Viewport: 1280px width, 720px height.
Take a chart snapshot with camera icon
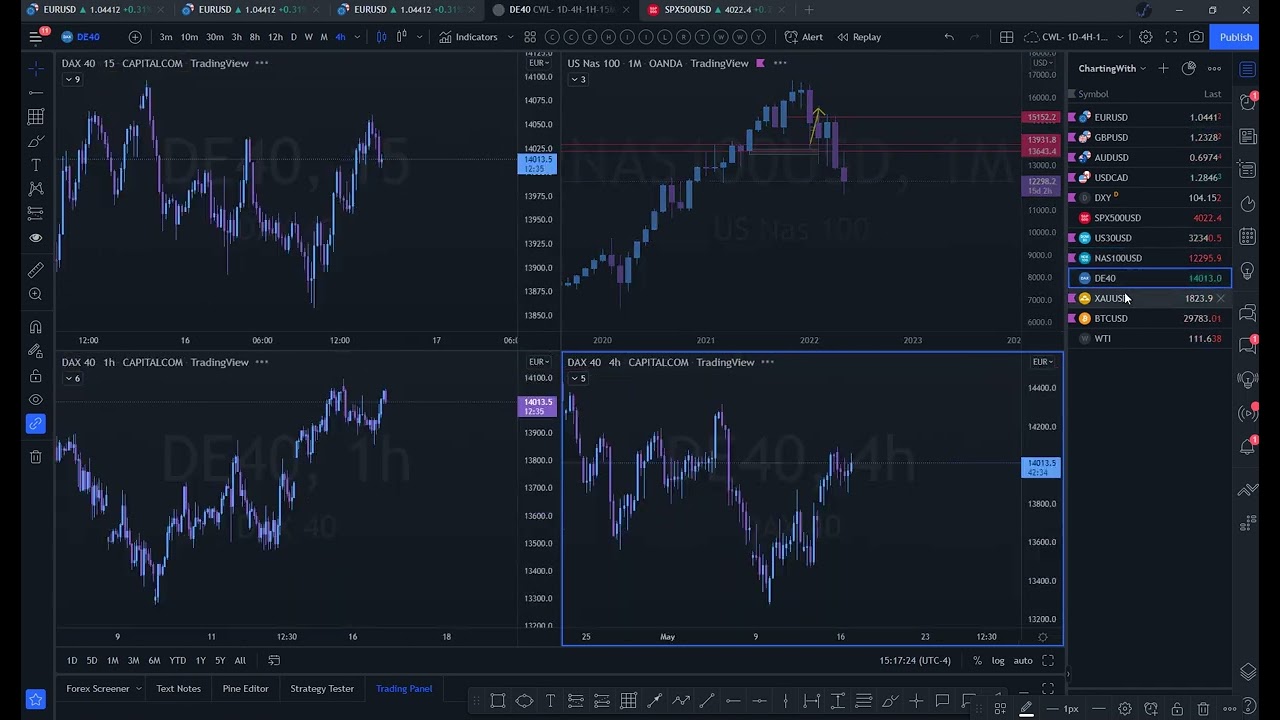pos(1196,37)
